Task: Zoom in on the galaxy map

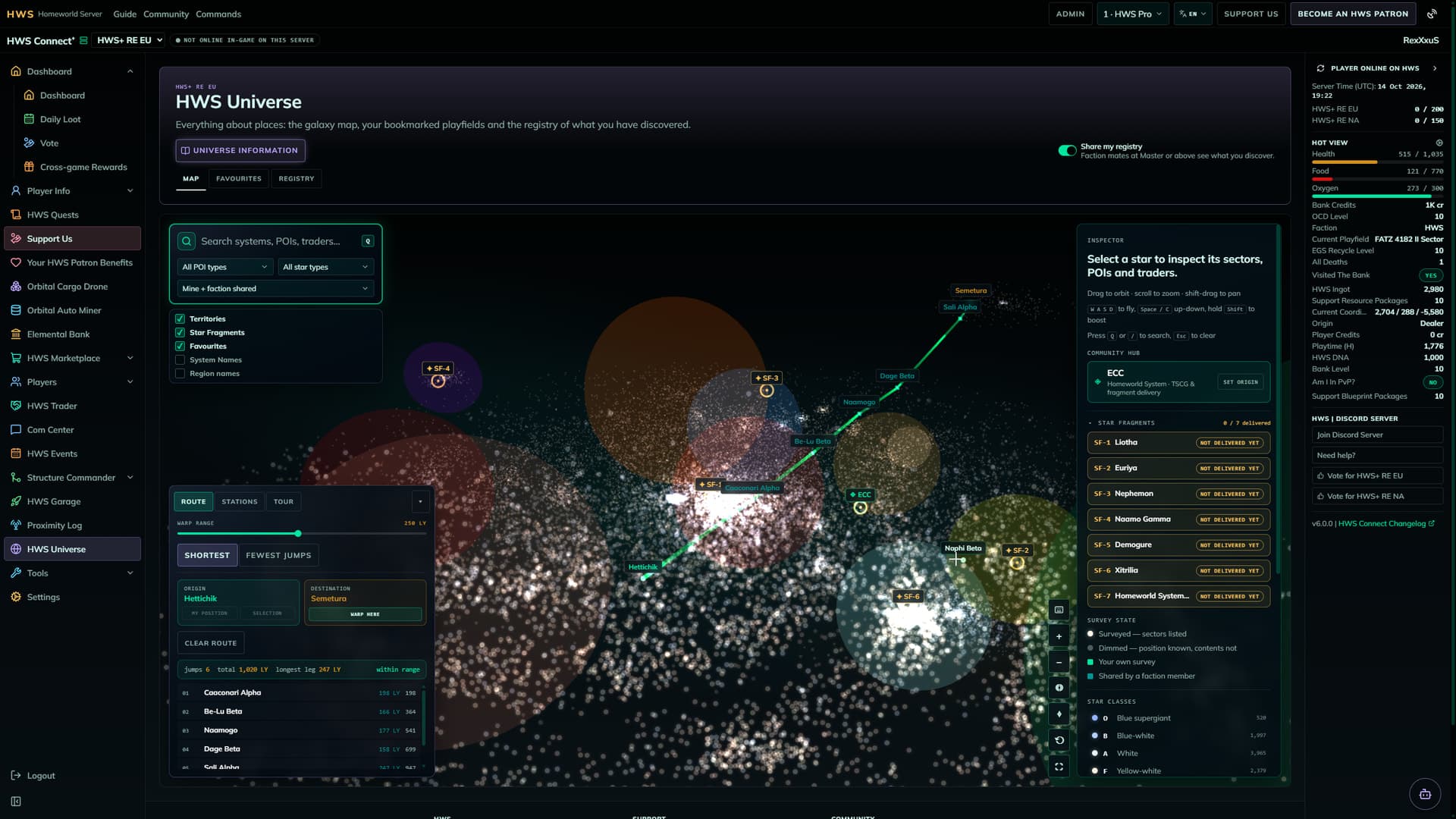Action: [1059, 636]
